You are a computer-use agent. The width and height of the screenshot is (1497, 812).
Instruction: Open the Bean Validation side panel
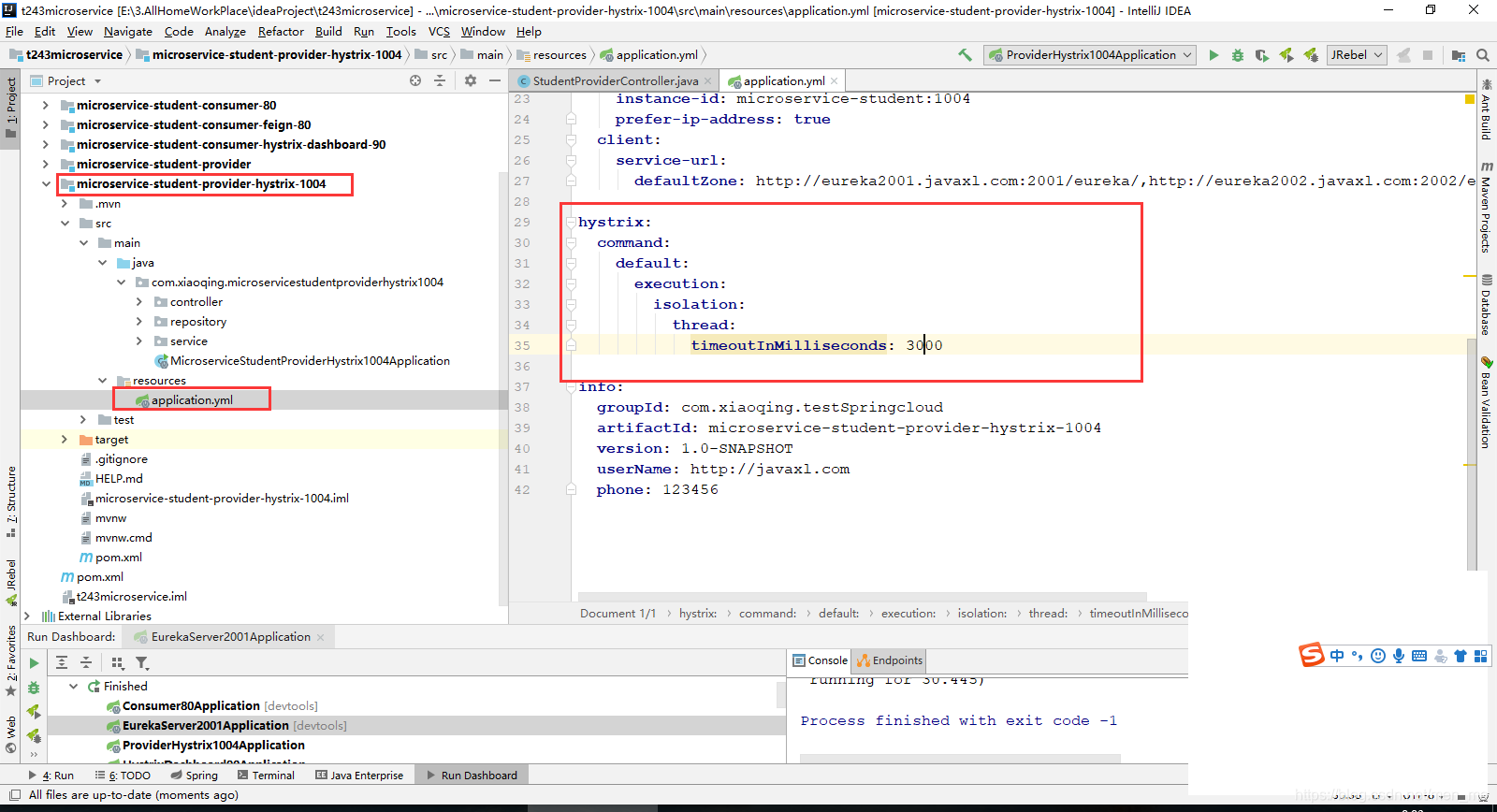pos(1486,402)
